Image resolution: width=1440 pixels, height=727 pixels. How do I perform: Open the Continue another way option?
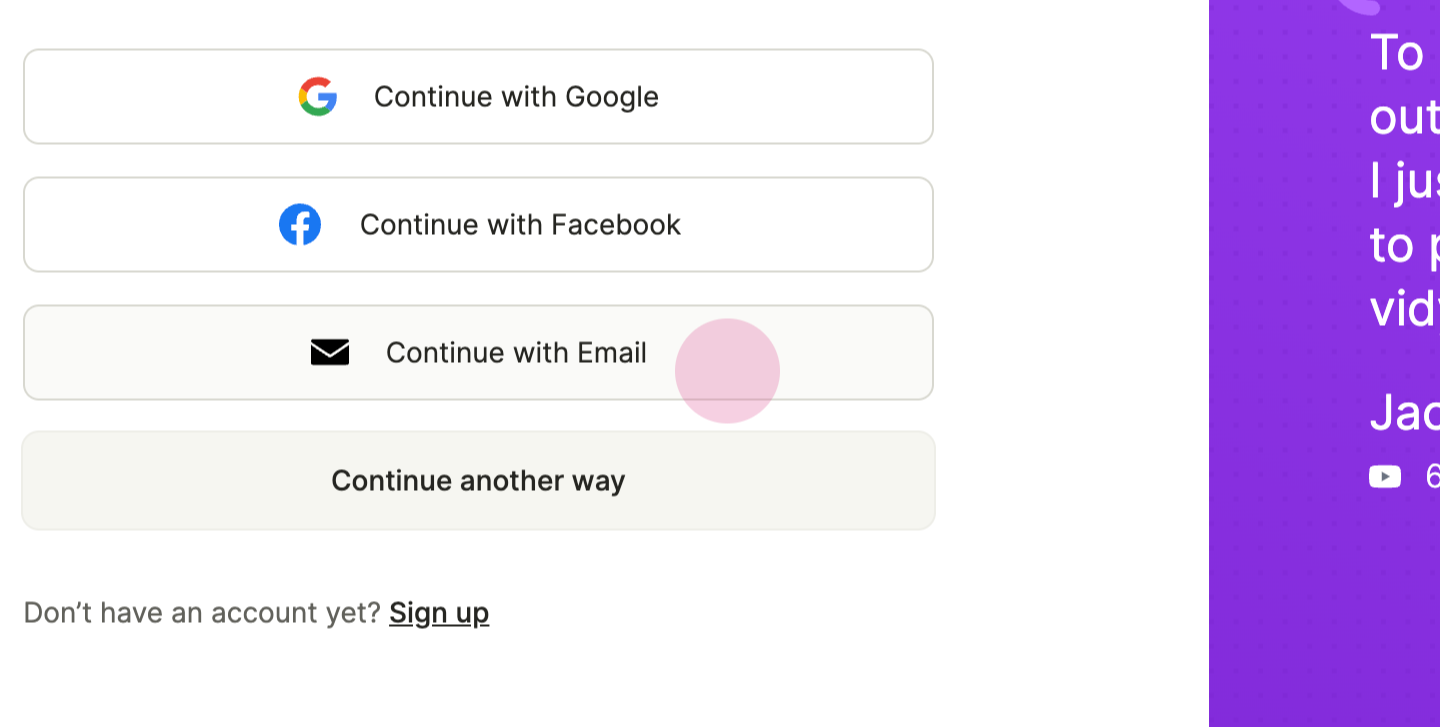tap(478, 480)
